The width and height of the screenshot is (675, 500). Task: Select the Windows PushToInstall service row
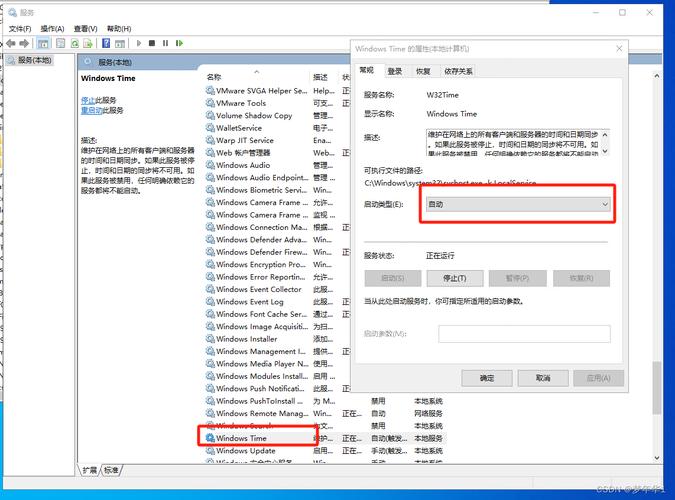click(325, 401)
